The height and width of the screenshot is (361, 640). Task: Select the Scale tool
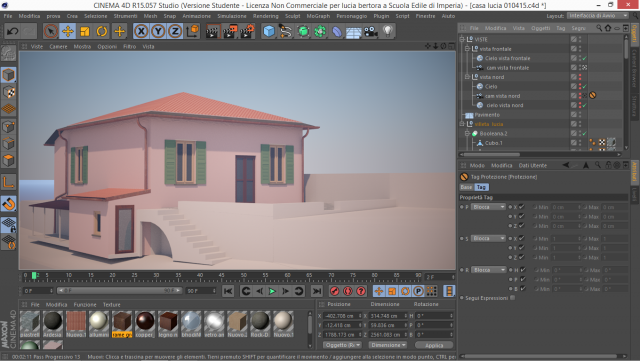pos(85,31)
